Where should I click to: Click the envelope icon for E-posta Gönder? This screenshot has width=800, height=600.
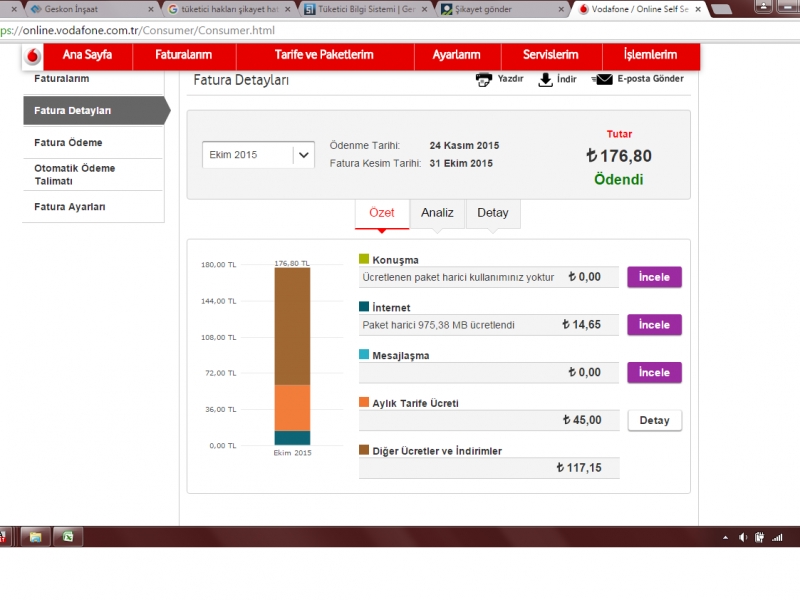(x=603, y=79)
